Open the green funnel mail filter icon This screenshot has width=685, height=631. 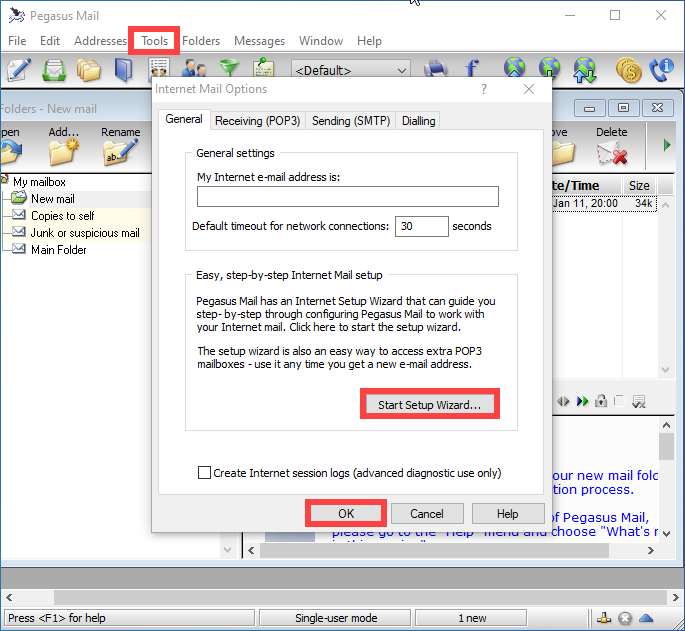pyautogui.click(x=229, y=67)
